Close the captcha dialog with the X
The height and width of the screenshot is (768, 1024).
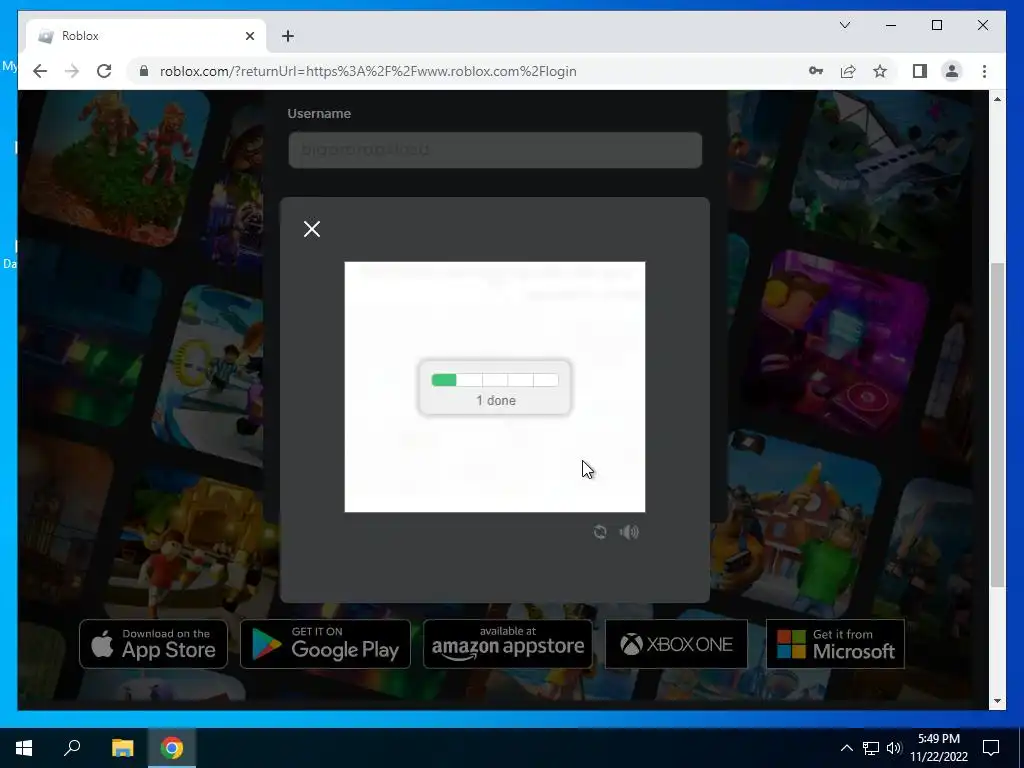(312, 229)
